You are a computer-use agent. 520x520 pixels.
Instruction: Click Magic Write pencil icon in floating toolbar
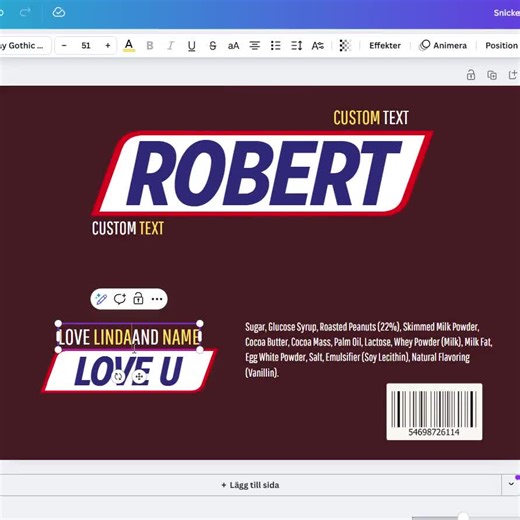[x=101, y=299]
